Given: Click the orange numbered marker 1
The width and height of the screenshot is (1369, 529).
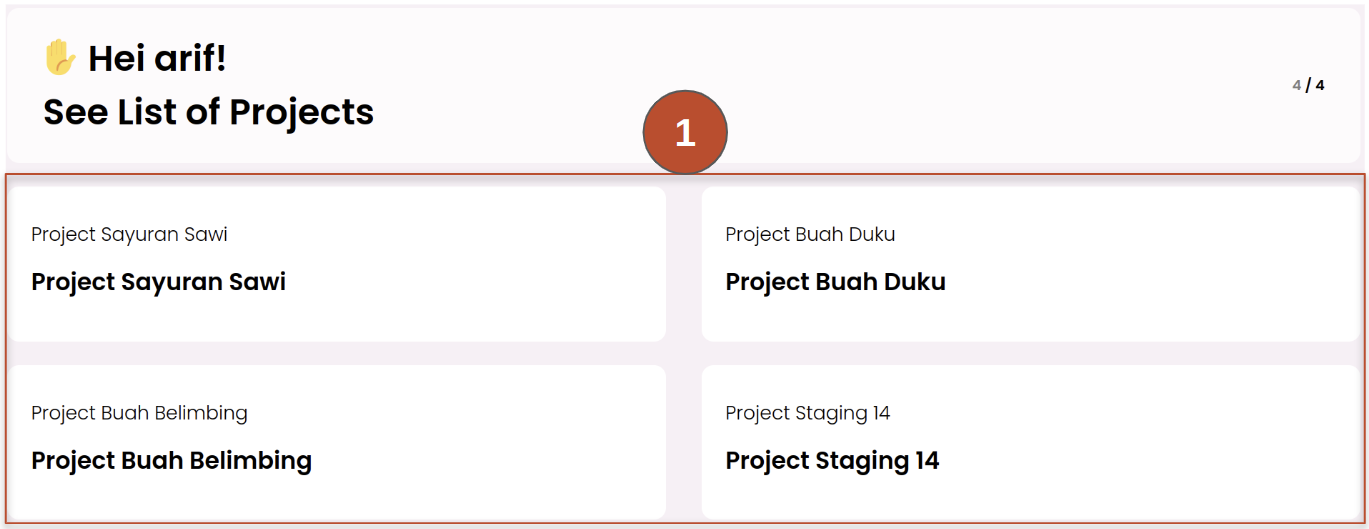Looking at the screenshot, I should (685, 132).
